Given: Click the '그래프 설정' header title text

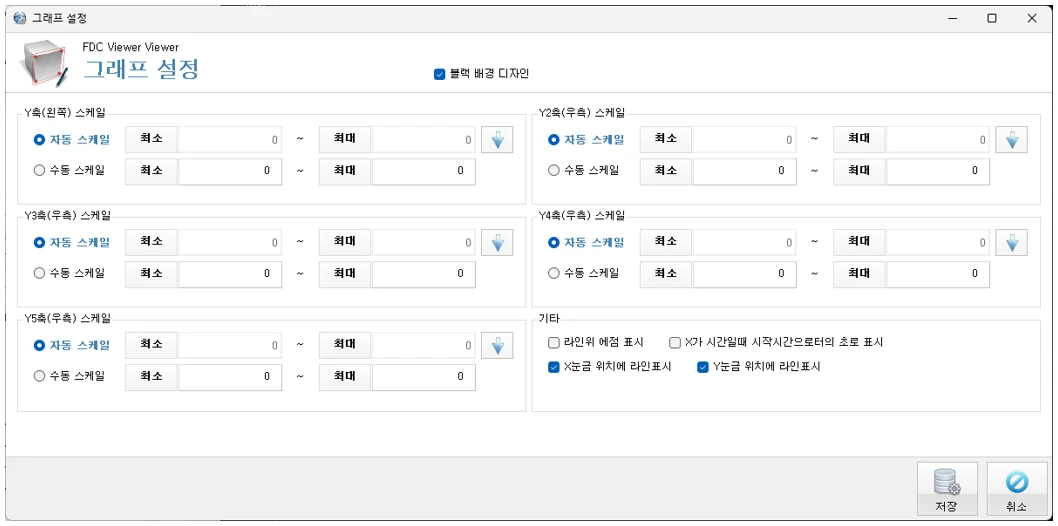Looking at the screenshot, I should pos(141,70).
